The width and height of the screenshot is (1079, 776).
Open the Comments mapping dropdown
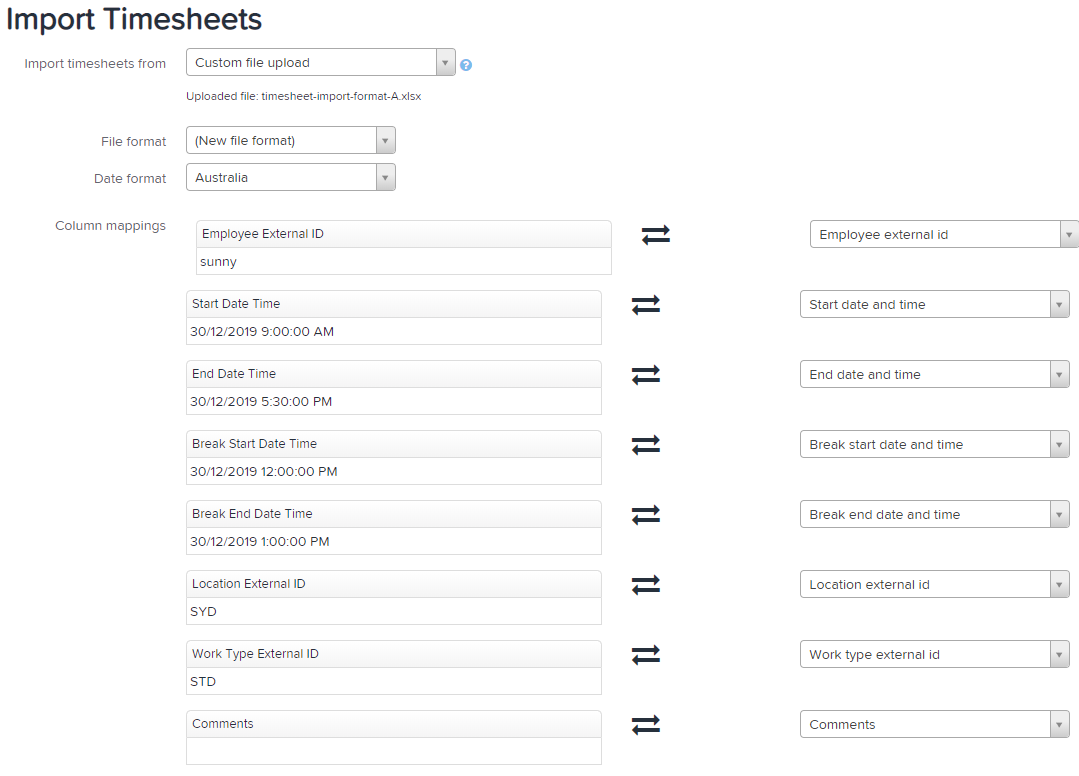click(934, 724)
